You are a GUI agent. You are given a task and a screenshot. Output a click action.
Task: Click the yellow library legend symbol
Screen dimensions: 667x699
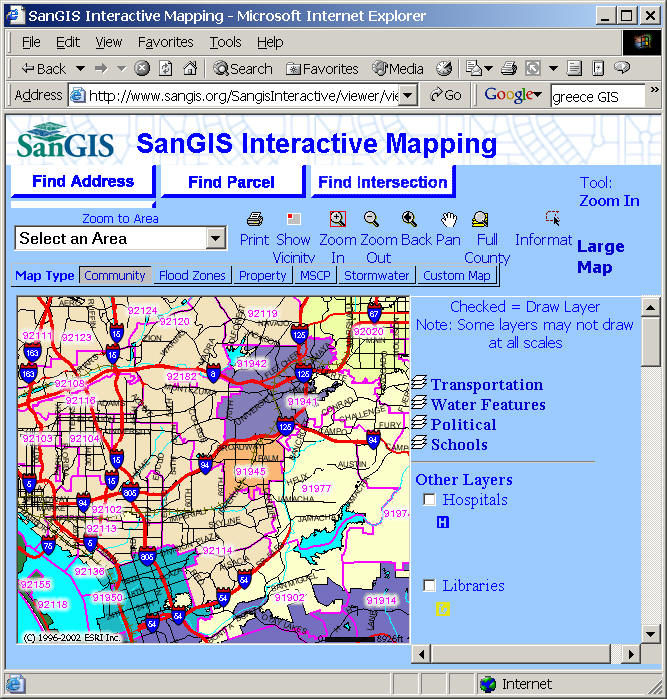[442, 609]
